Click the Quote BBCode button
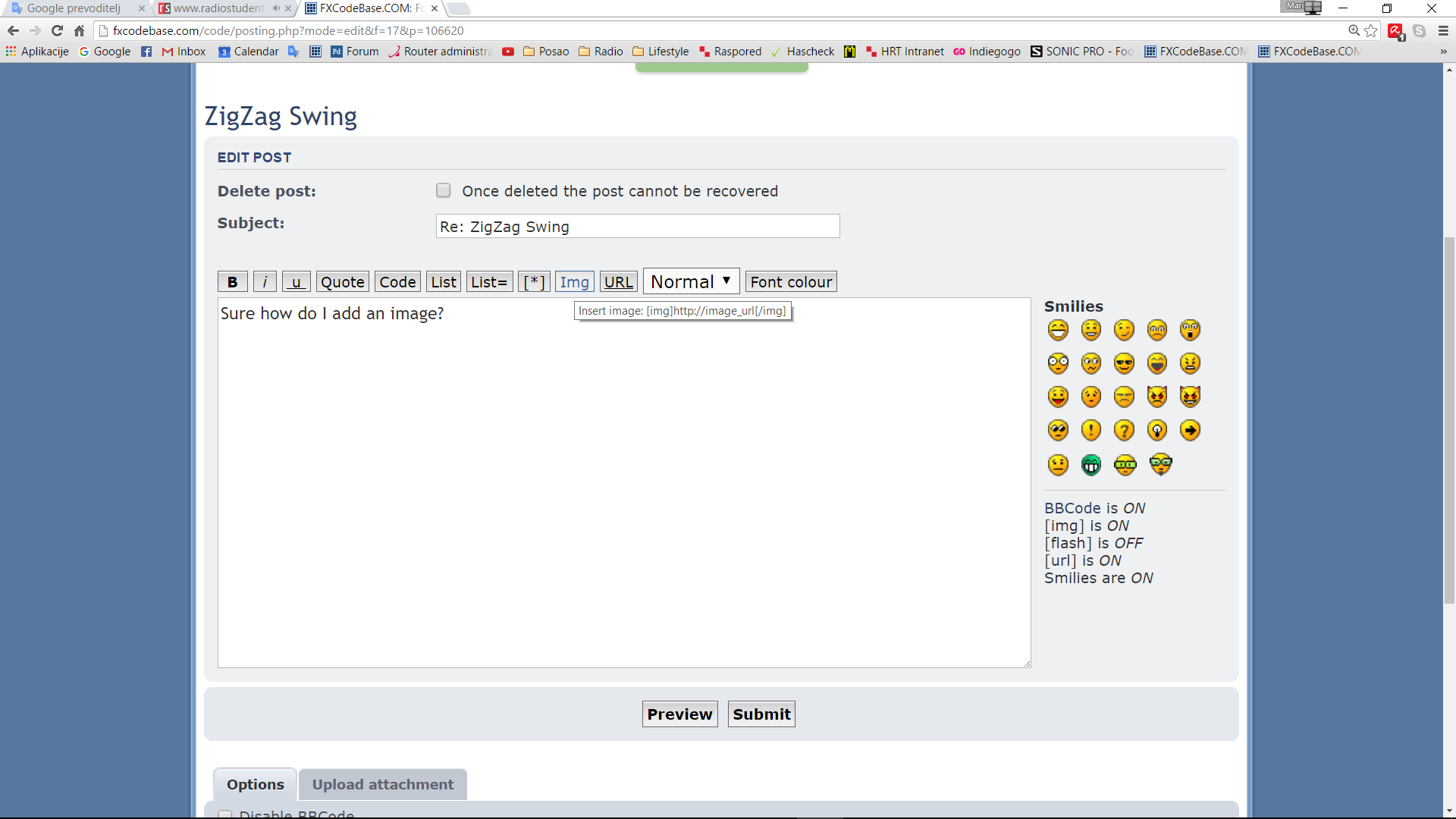 click(x=343, y=282)
